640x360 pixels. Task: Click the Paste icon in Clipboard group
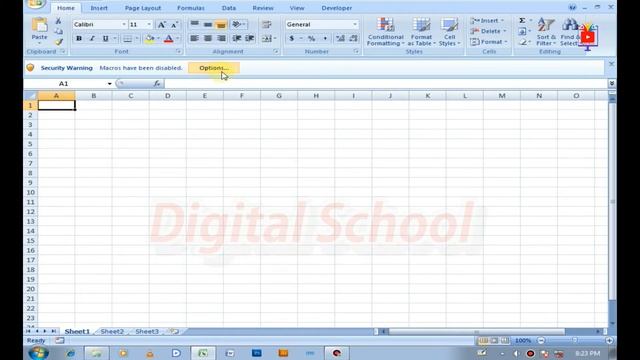[x=40, y=25]
